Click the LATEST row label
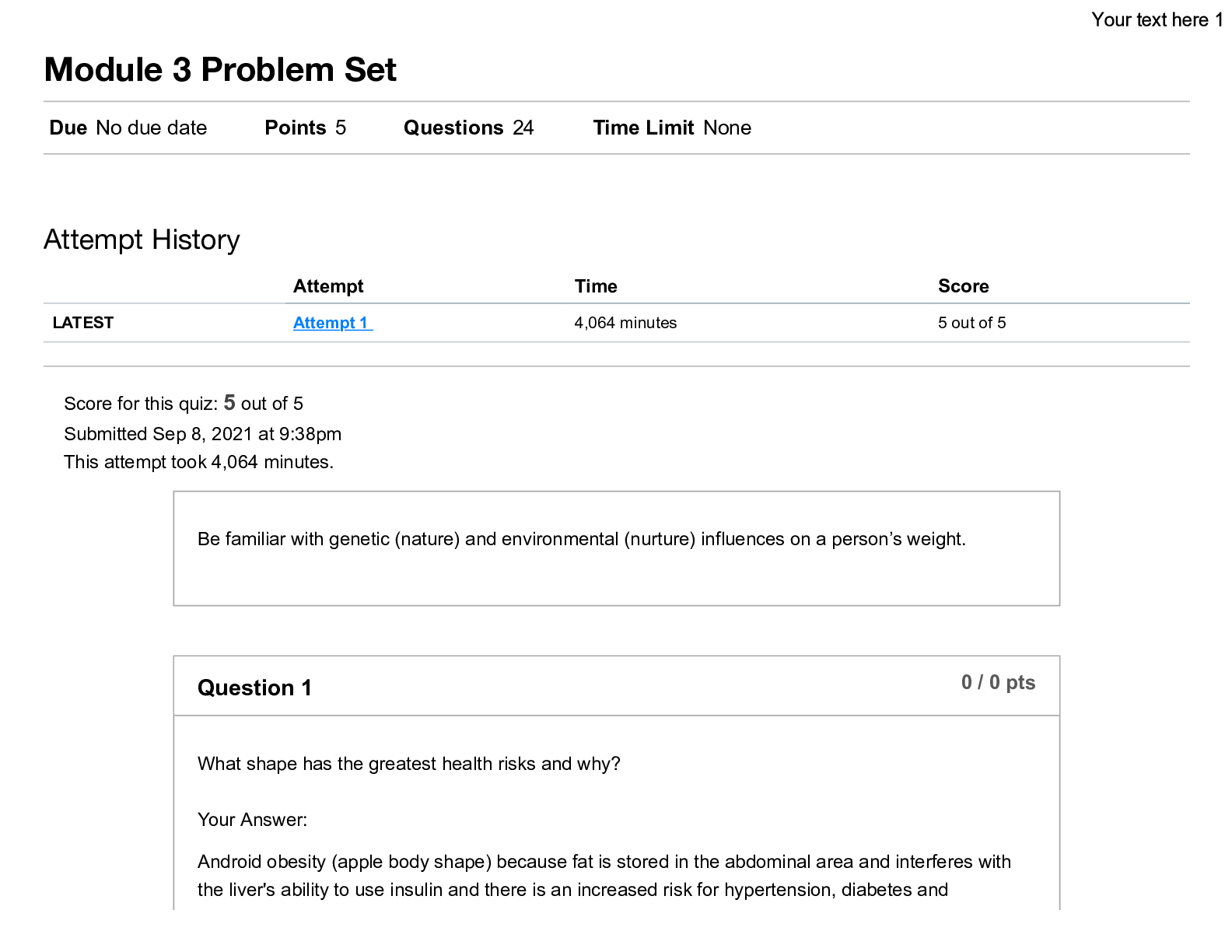 tap(83, 323)
